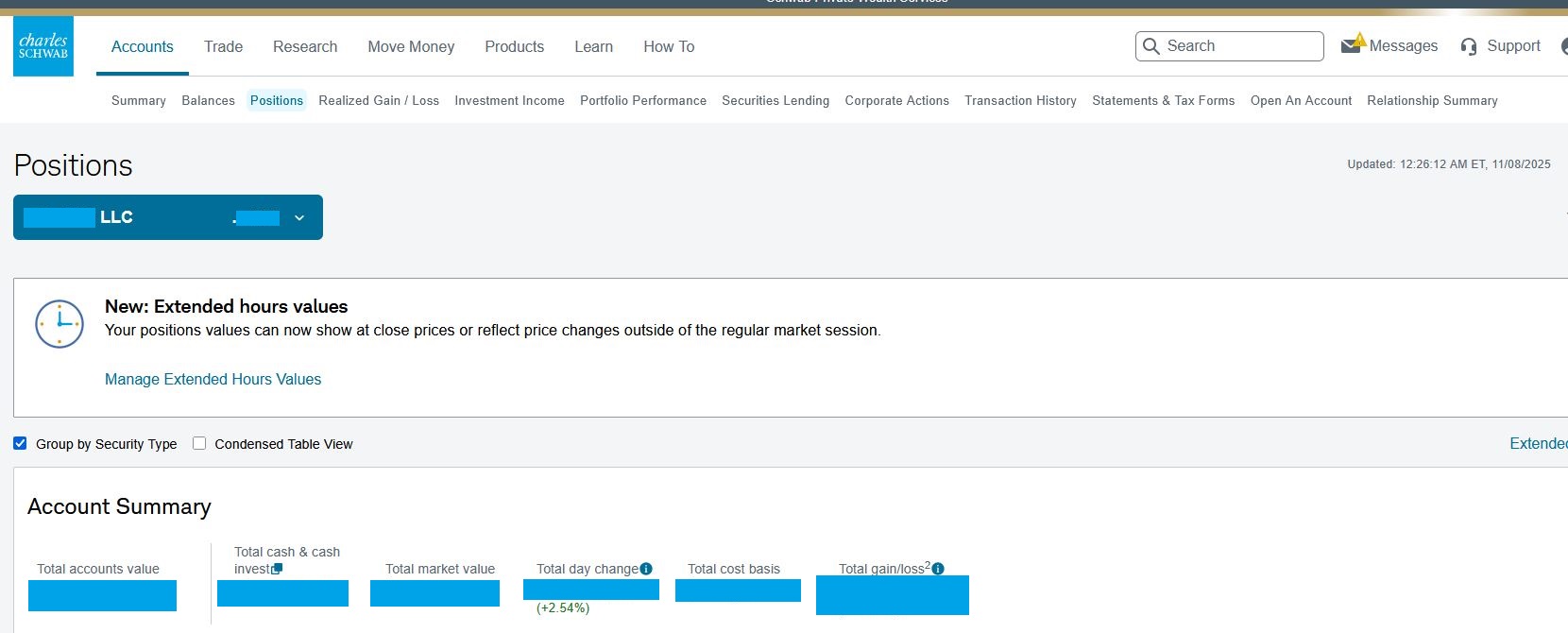This screenshot has width=1568, height=633.
Task: Click the search magnifier icon
Action: point(1151,46)
